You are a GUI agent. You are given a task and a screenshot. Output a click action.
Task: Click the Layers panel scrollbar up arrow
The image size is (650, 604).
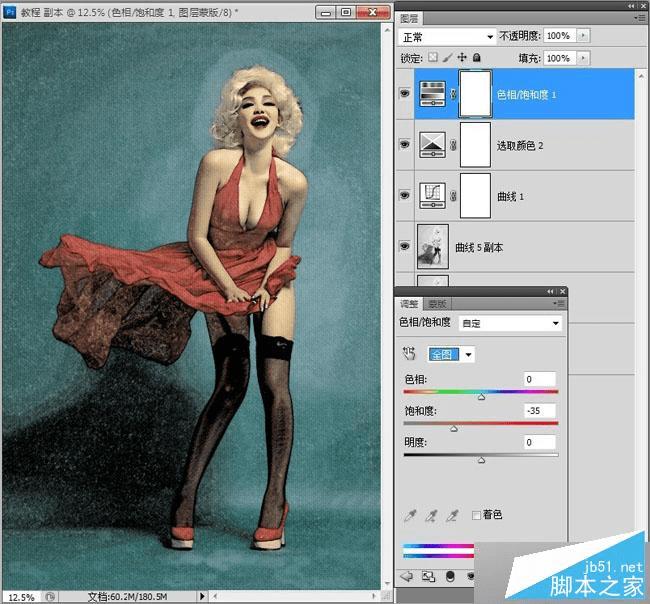point(641,76)
